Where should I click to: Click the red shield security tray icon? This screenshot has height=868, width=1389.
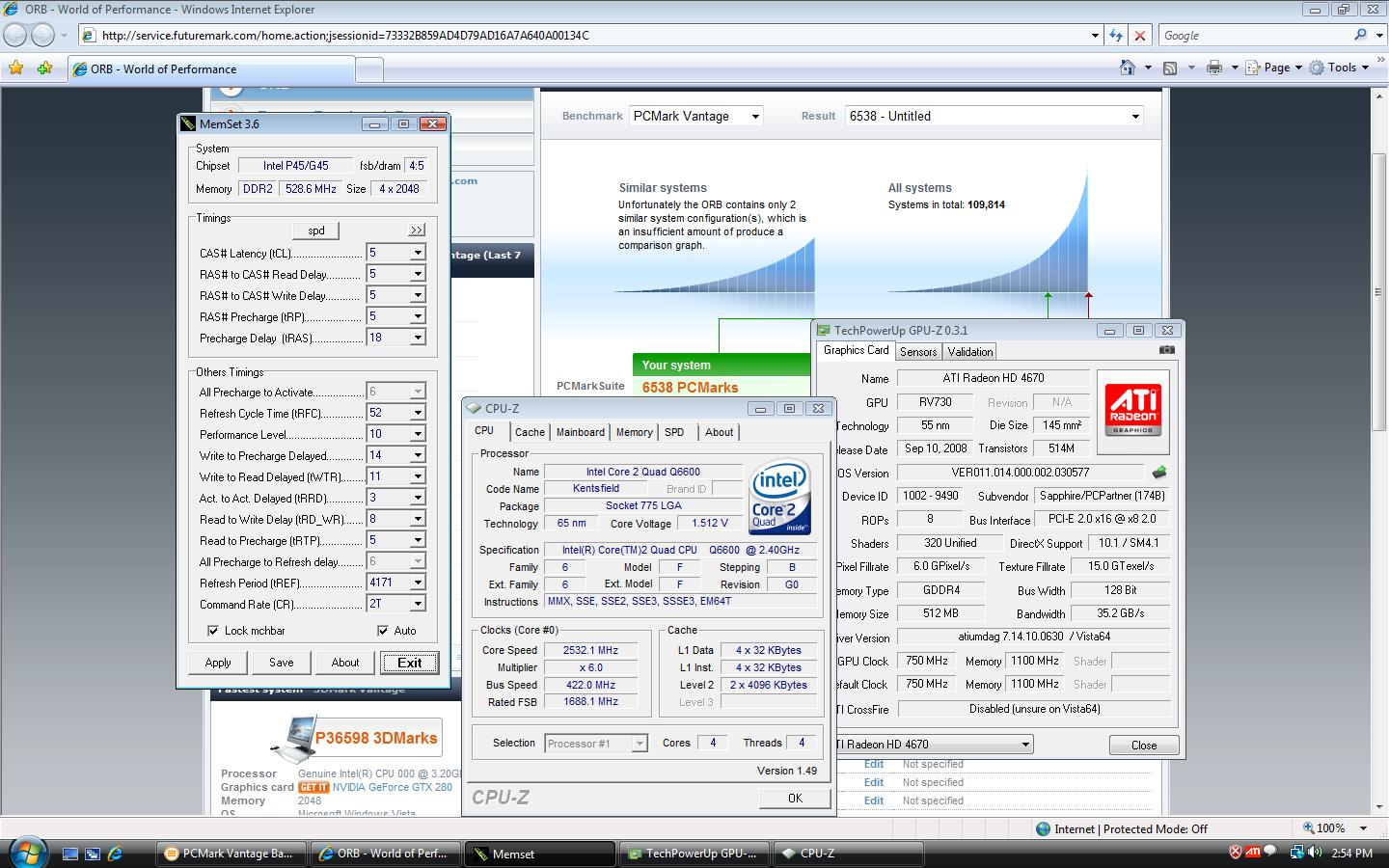pyautogui.click(x=1236, y=853)
